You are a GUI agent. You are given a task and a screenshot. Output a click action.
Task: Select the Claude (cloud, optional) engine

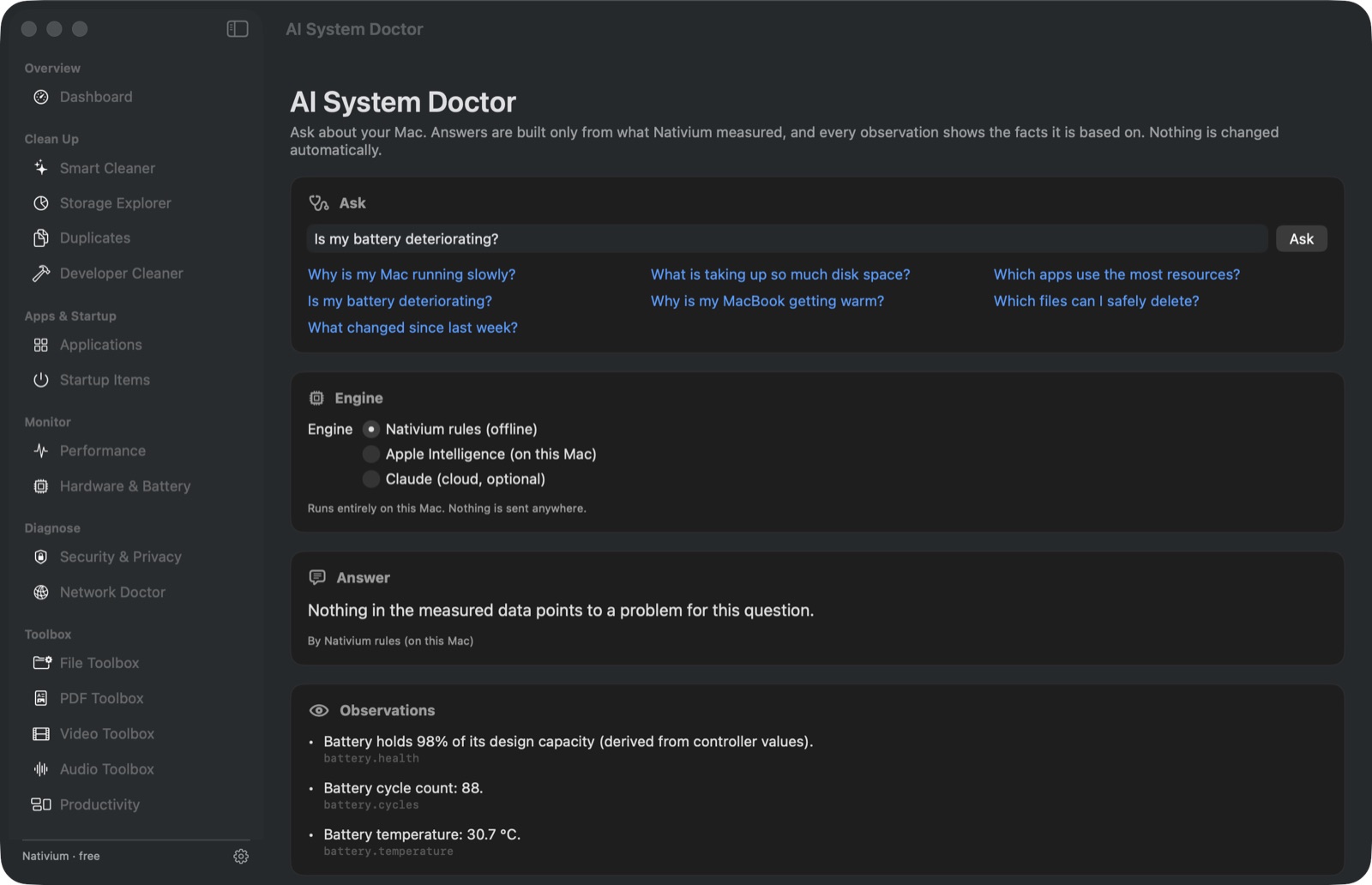pyautogui.click(x=371, y=479)
